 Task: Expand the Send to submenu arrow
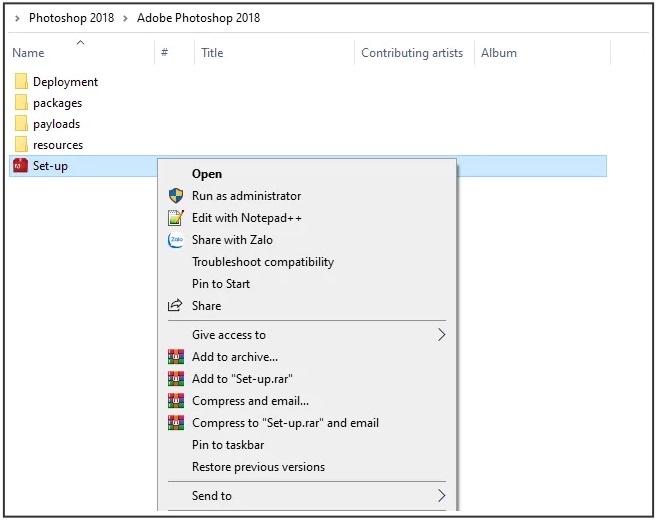[441, 496]
